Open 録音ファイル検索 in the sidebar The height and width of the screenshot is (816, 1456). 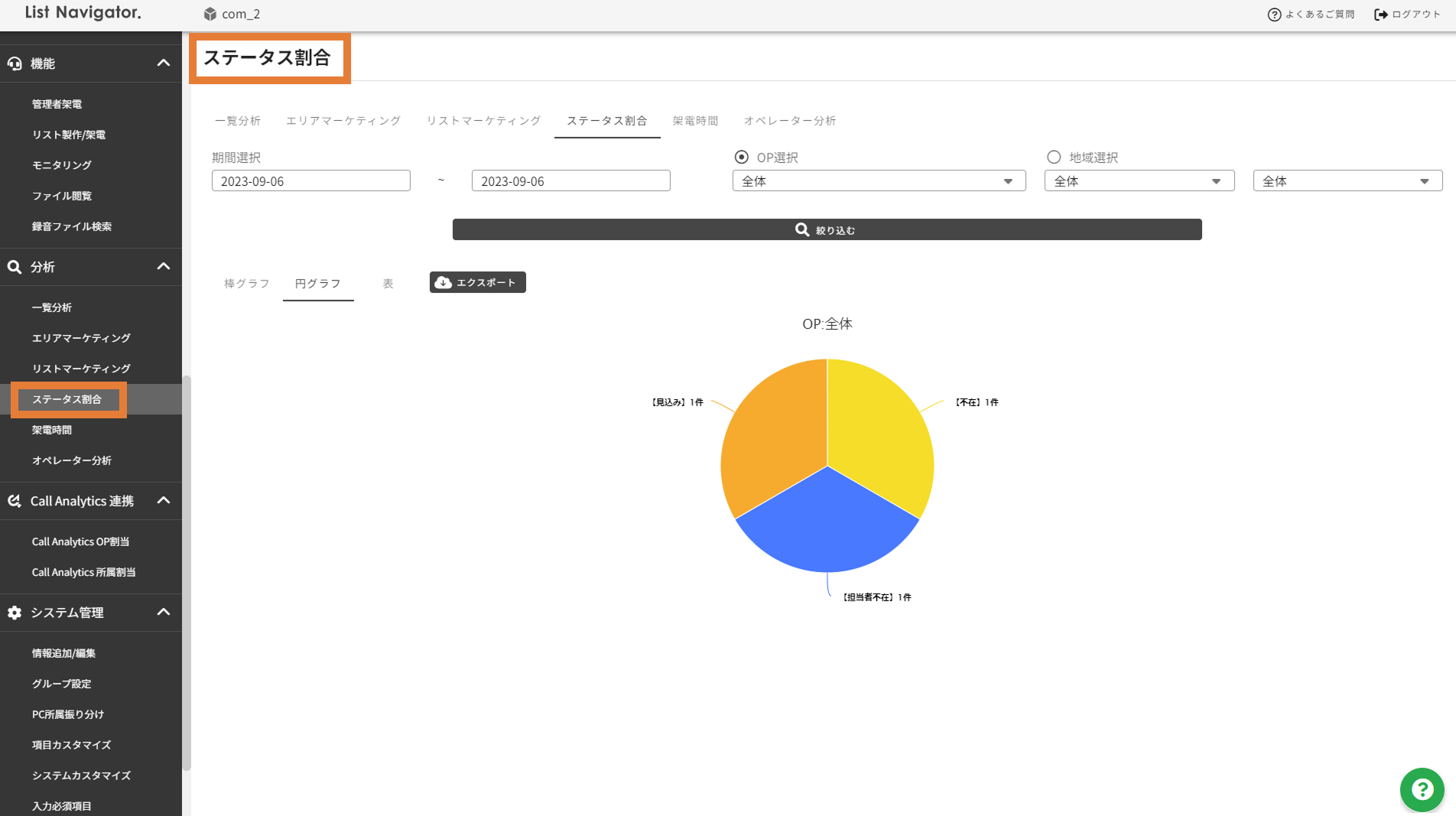(71, 226)
